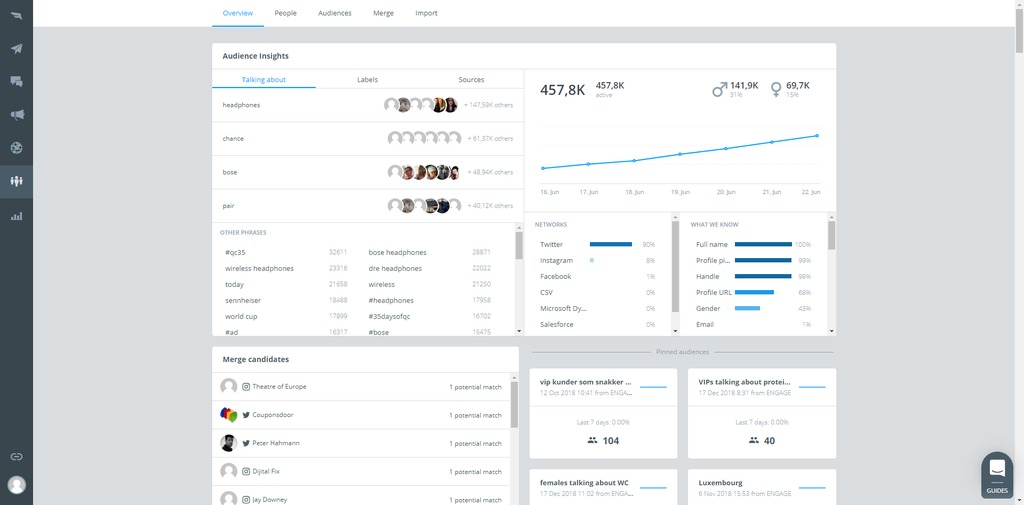Select the Labels insight tab
The width and height of the screenshot is (1024, 505).
coord(367,80)
